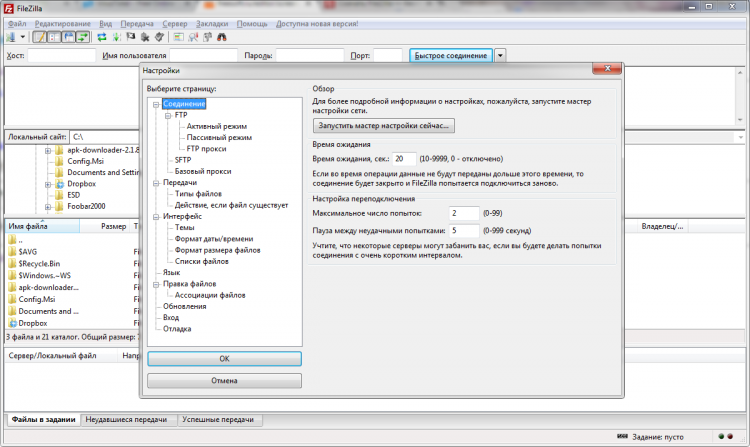
Task: Click the green activity indicator light
Action: [x=721, y=436]
